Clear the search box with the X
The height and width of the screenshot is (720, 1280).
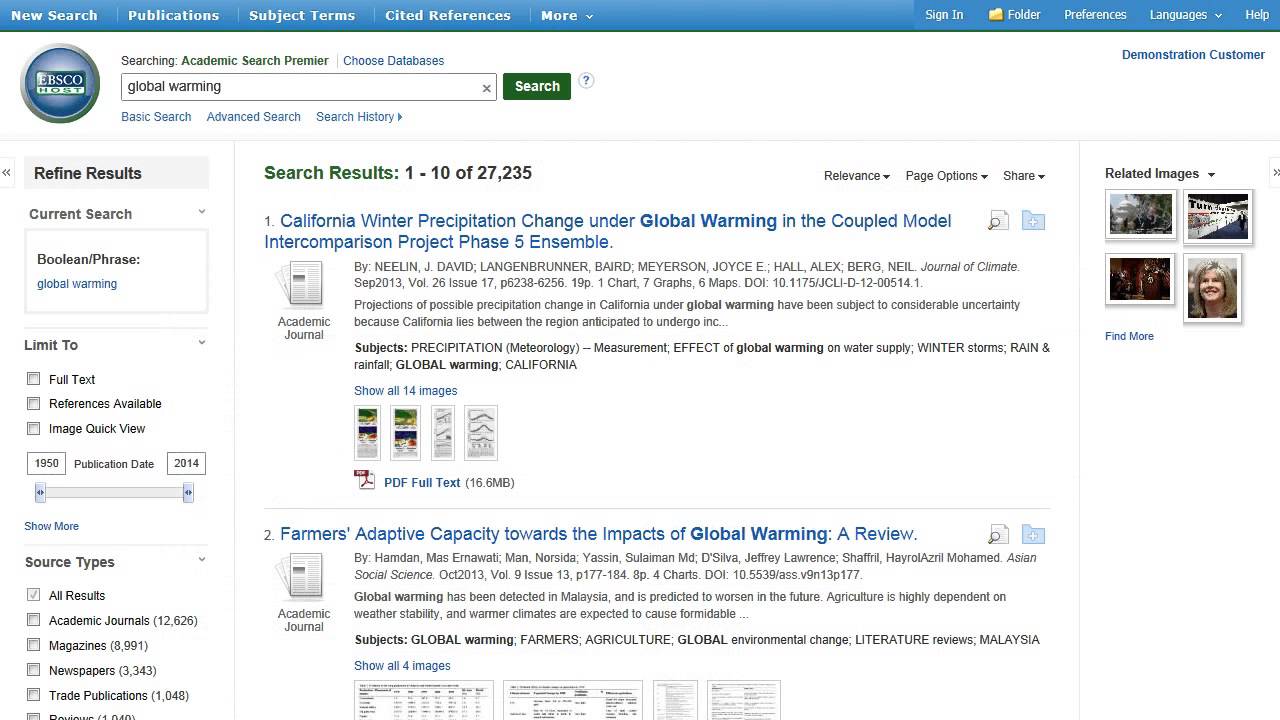click(487, 88)
